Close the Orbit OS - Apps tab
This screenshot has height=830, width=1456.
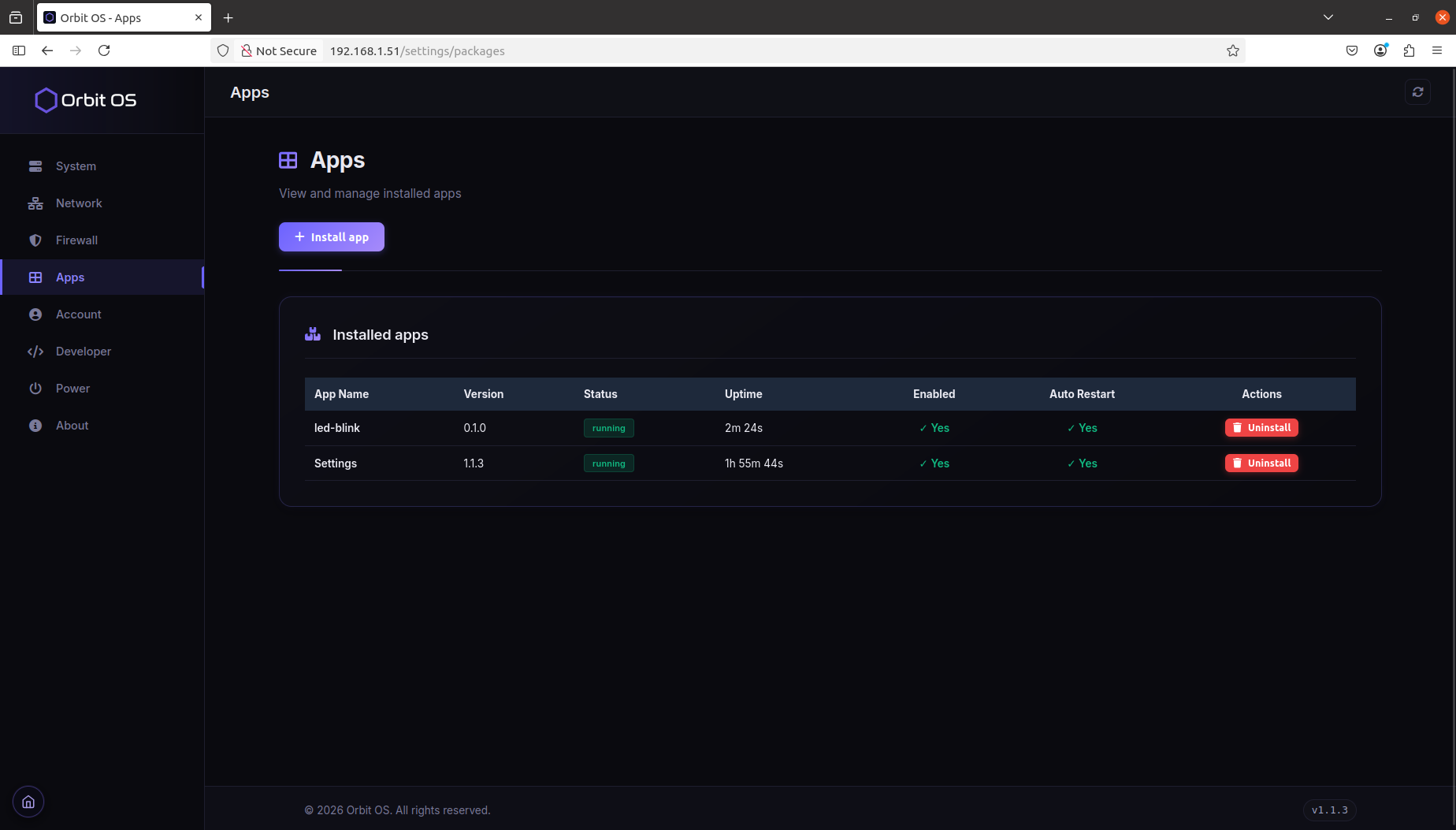(199, 17)
